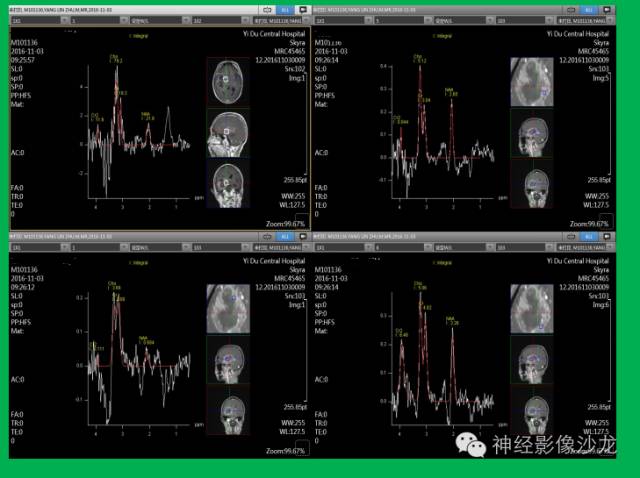Click the comment bubble icon in top-right pane header

607,10
